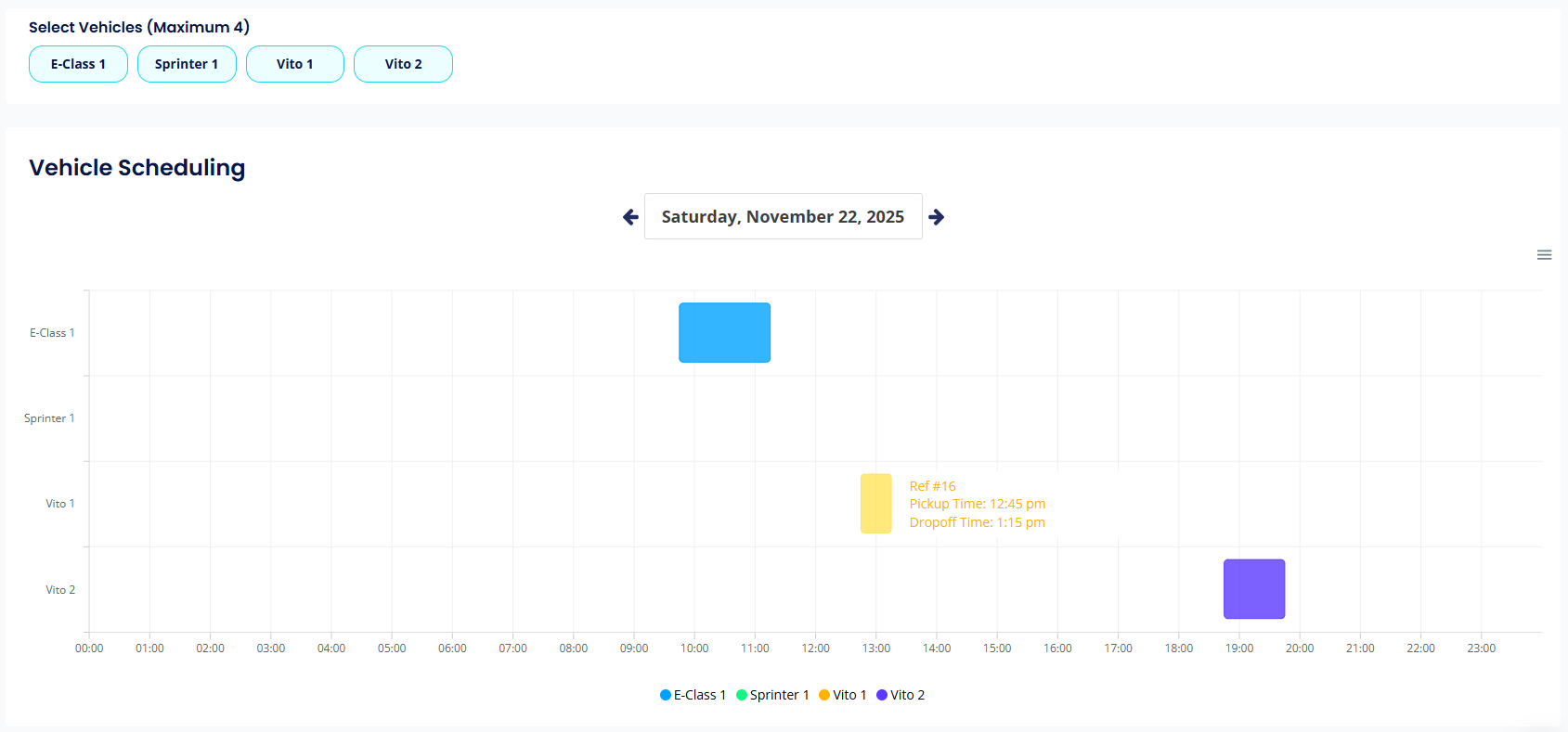Screen dimensions: 1568x732
Task: Go to previous day with left arrow
Action: pos(631,217)
